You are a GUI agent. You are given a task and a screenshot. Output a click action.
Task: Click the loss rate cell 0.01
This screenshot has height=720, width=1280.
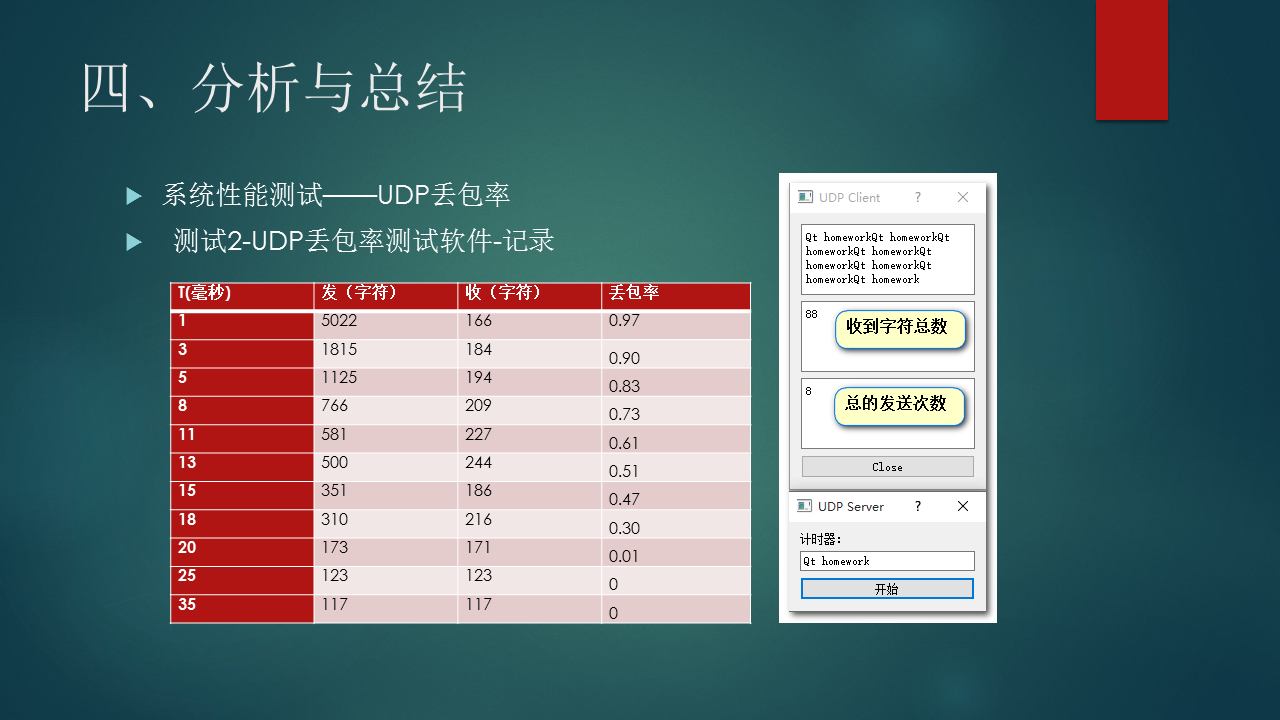pos(676,552)
